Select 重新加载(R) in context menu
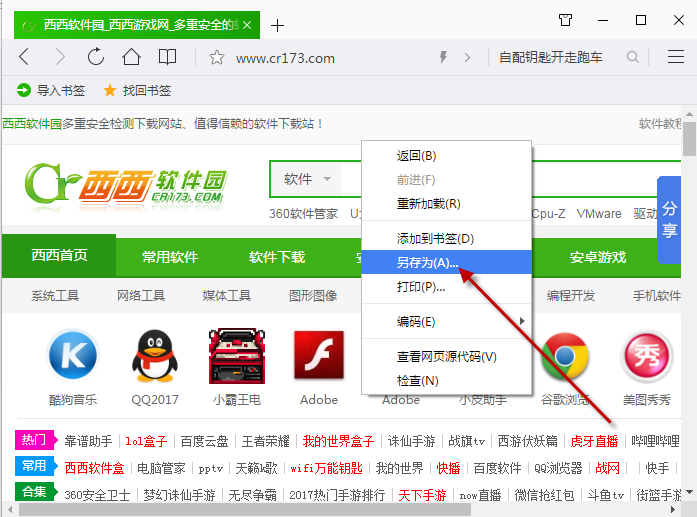Image resolution: width=697 pixels, height=517 pixels. (447, 204)
